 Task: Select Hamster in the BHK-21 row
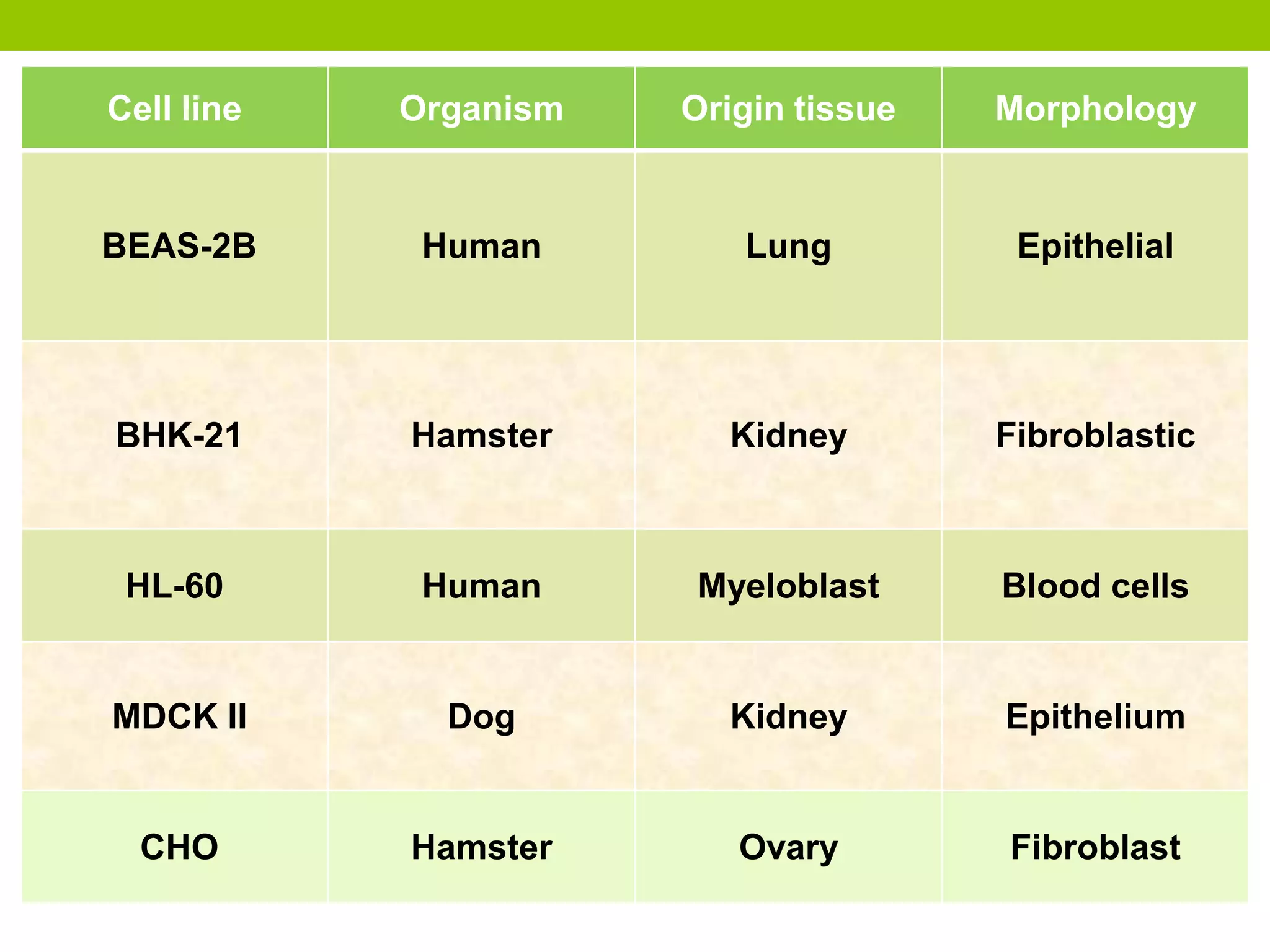tap(481, 435)
